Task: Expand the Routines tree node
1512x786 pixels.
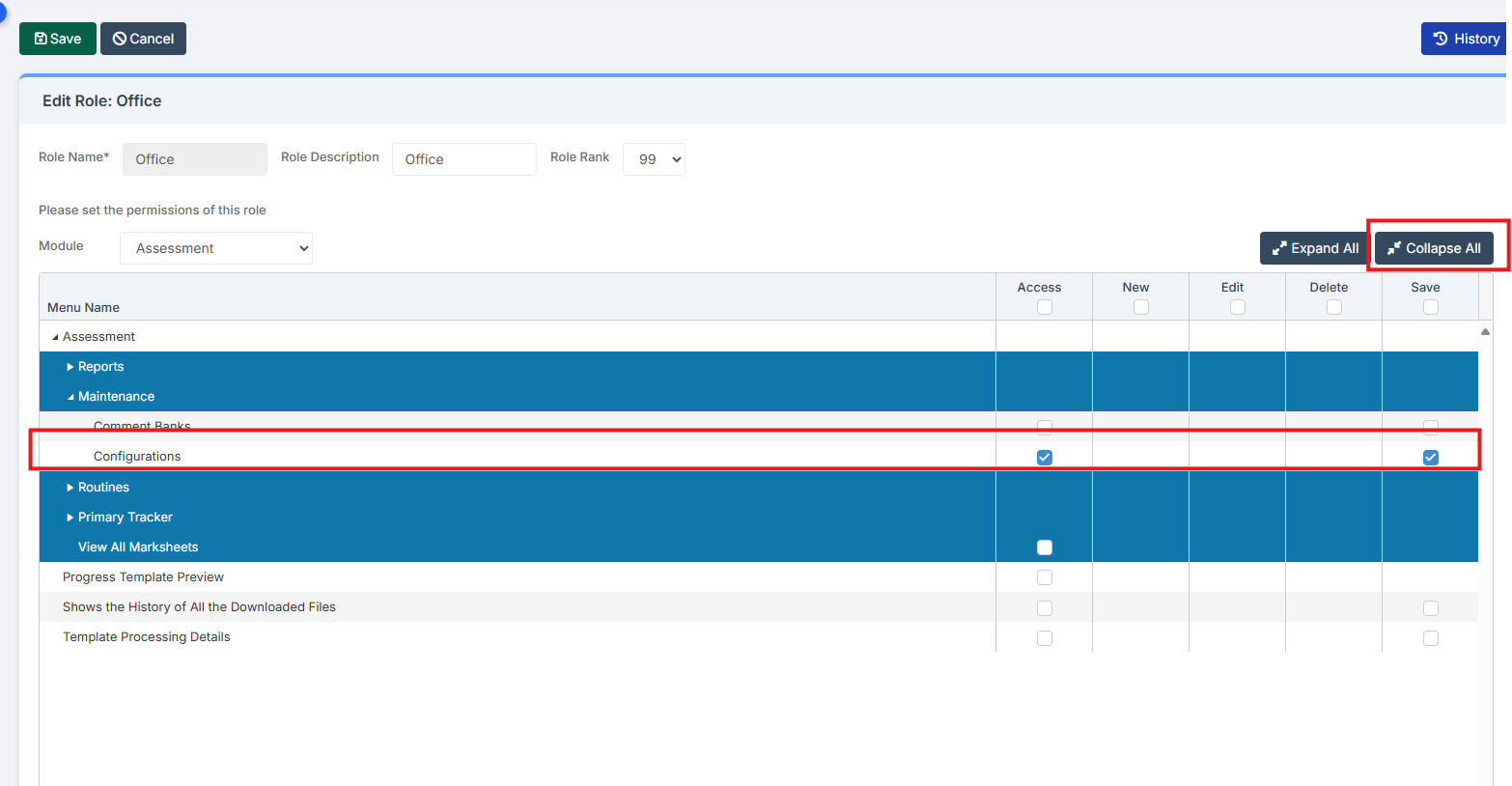Action: pyautogui.click(x=70, y=488)
